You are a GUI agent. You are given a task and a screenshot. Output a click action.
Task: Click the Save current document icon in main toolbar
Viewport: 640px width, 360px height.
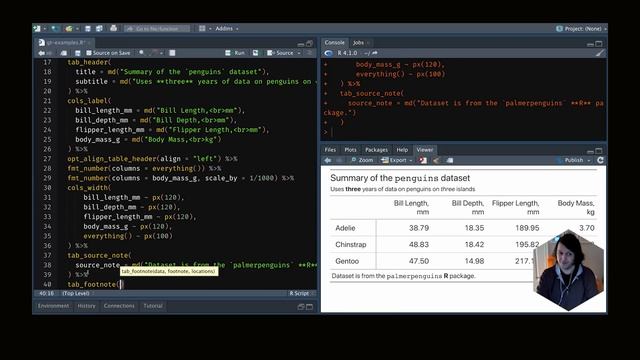pos(88,29)
